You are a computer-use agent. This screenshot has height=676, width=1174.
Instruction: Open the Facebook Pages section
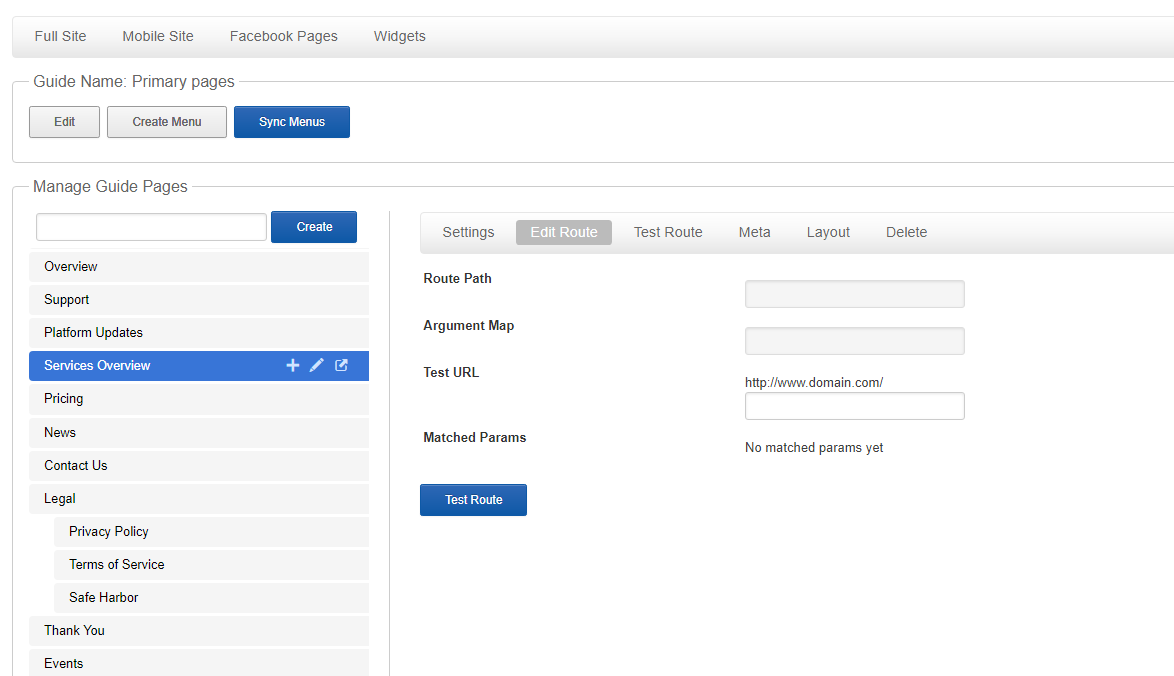click(283, 36)
